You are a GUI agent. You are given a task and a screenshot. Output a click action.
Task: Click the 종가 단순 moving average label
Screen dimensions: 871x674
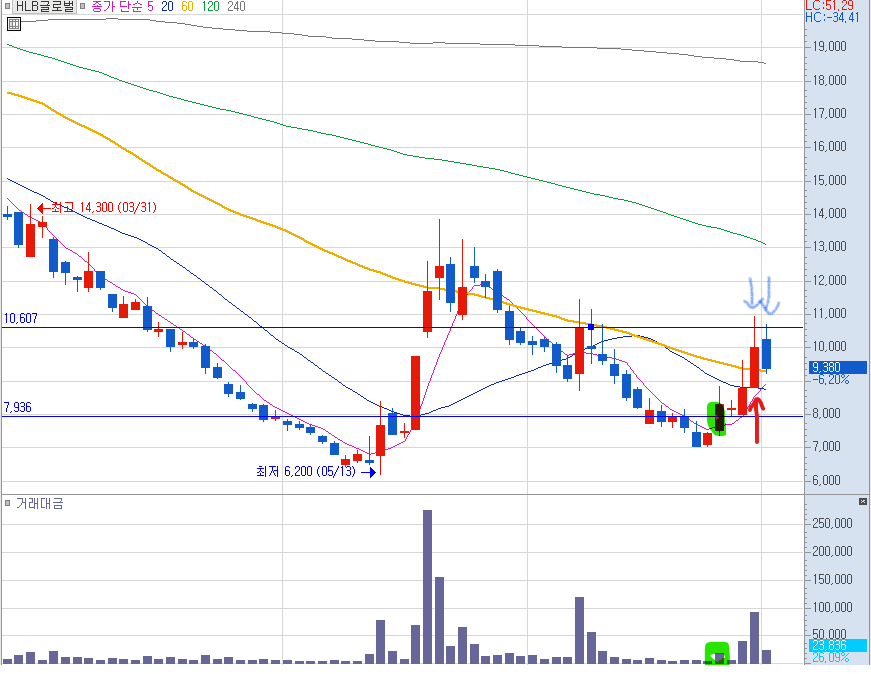(x=116, y=7)
